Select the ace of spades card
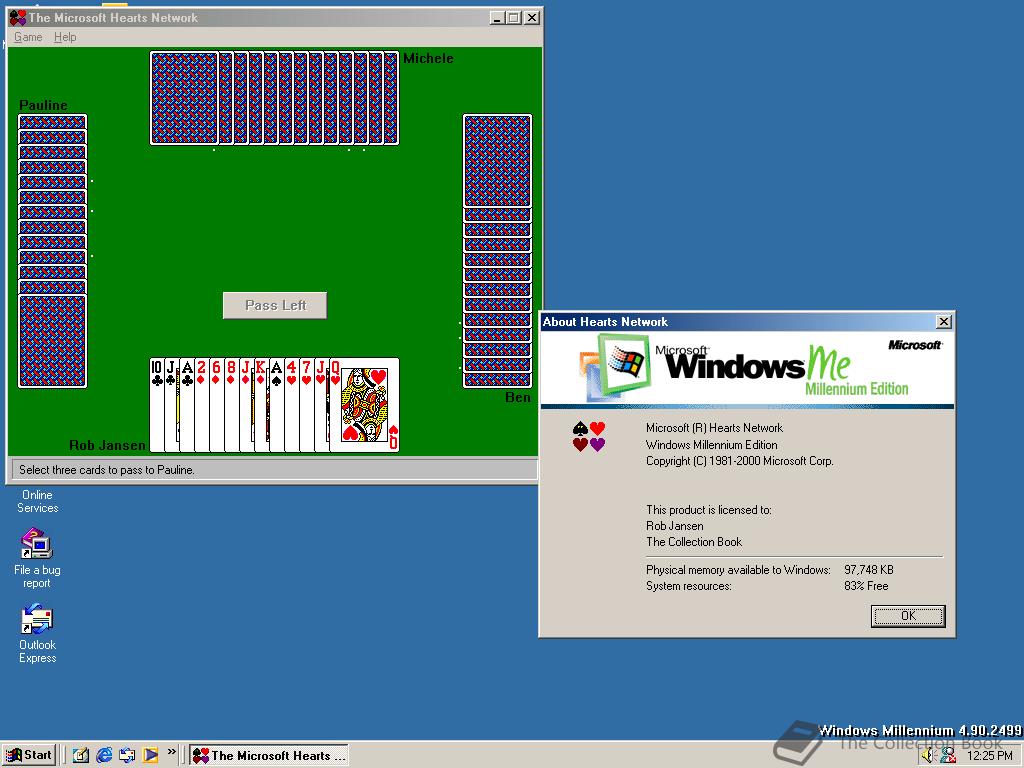This screenshot has width=1024, height=768. point(277,405)
